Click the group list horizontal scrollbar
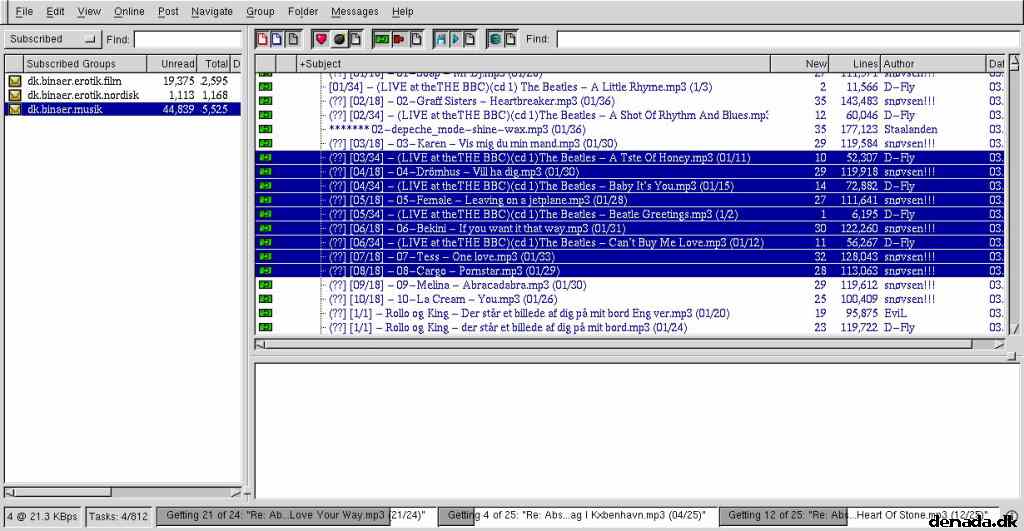The image size is (1024, 531). point(123,492)
